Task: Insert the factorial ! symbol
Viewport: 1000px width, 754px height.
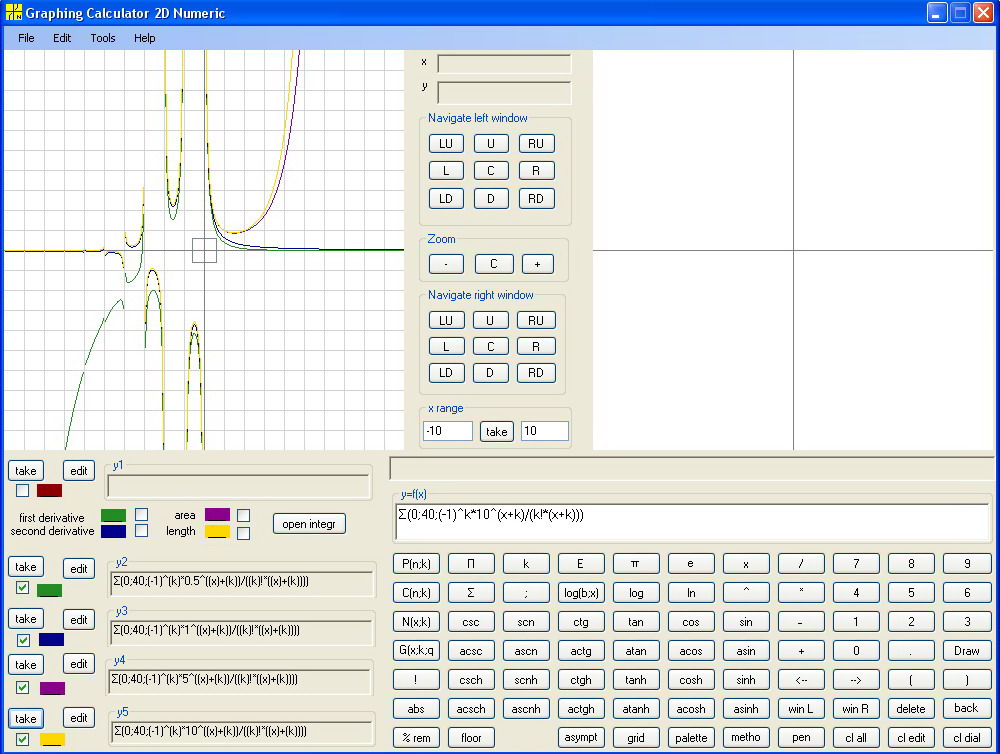Action: click(x=416, y=680)
